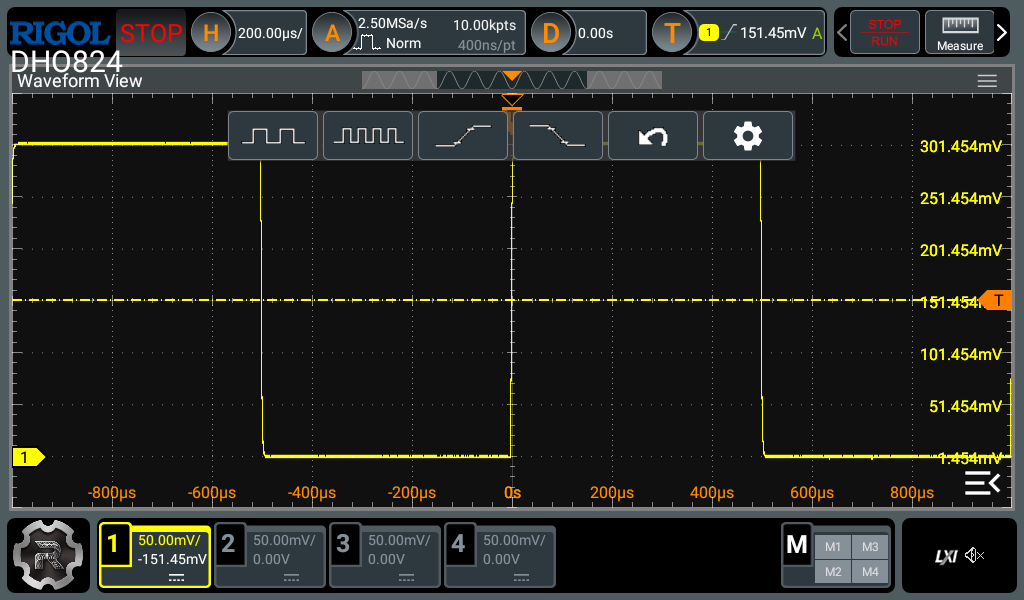Click channel 1 -151.45mV offset value
This screenshot has width=1024, height=600.
[x=172, y=560]
